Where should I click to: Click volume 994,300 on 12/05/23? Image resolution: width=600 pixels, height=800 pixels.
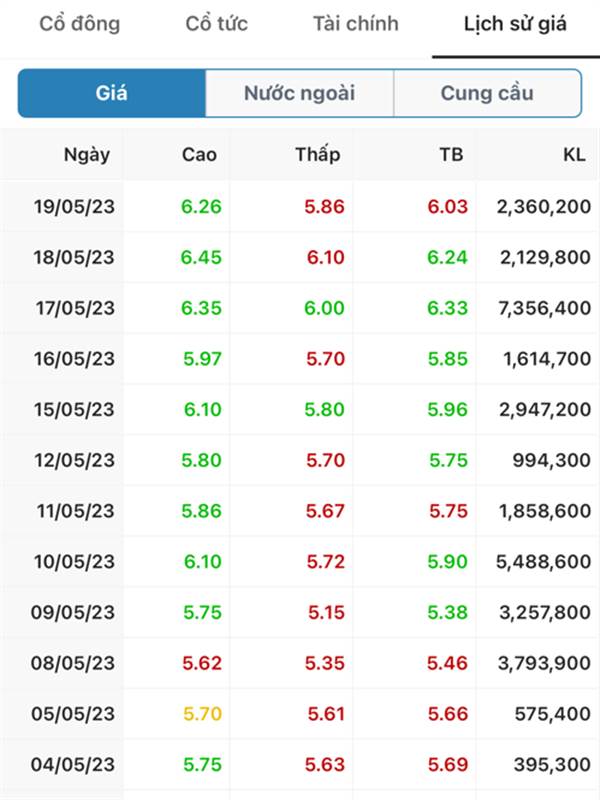[552, 460]
